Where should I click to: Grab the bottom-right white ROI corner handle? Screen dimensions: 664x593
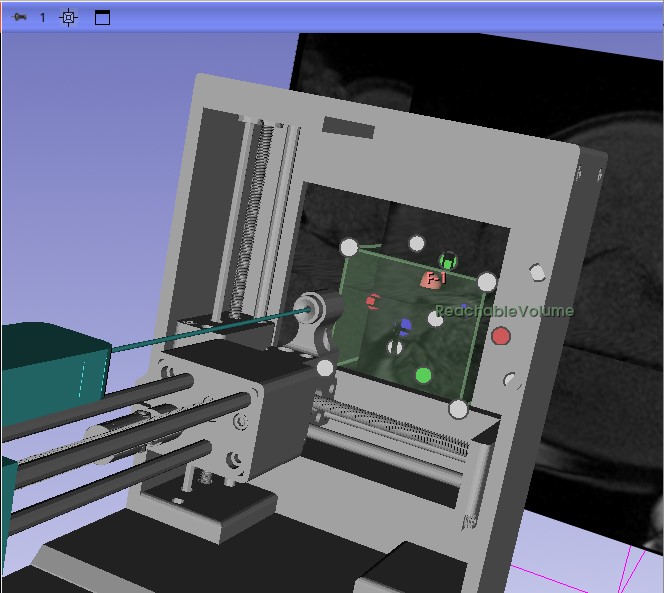[458, 409]
